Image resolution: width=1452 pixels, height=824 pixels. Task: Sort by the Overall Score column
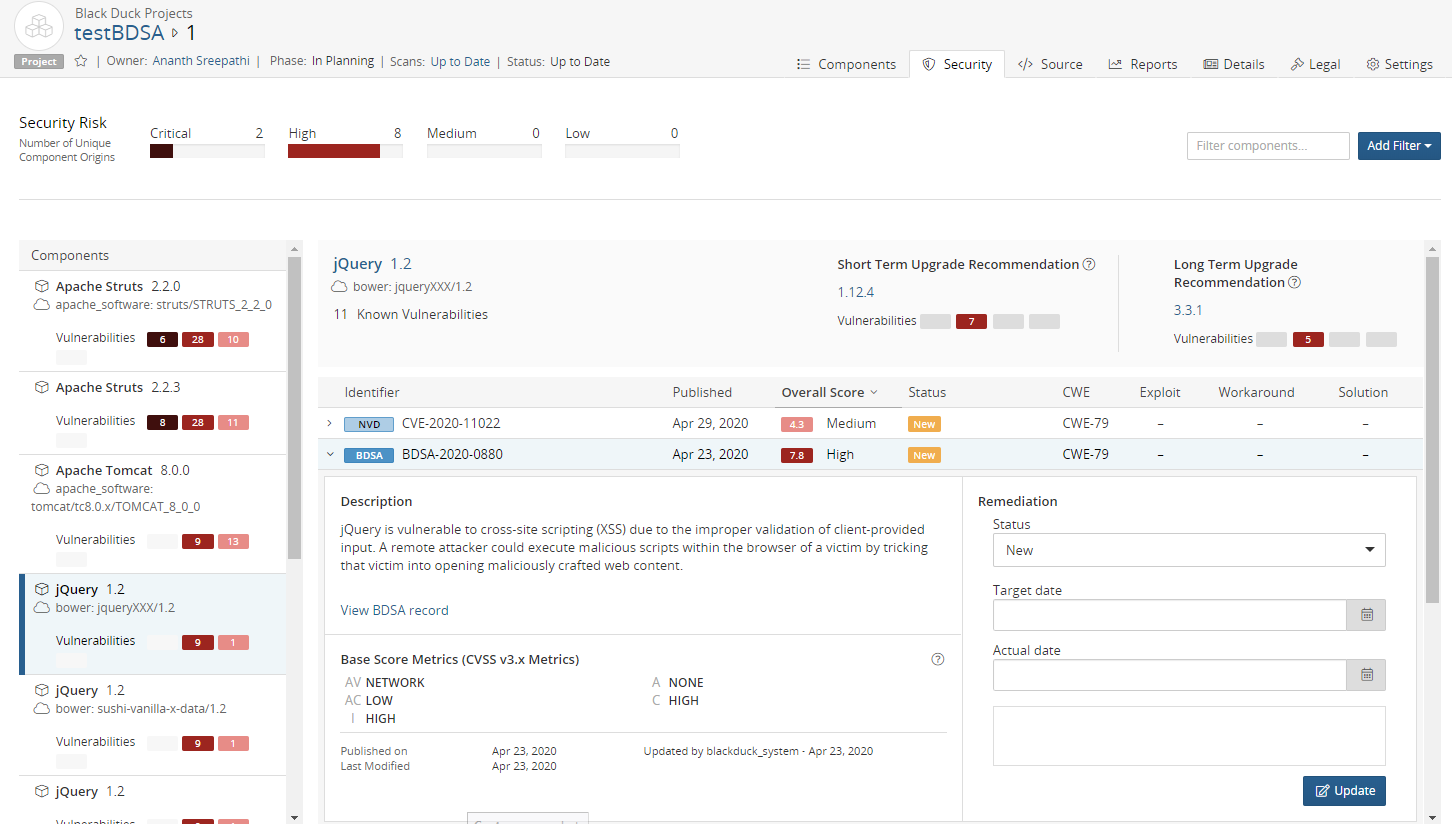click(829, 392)
